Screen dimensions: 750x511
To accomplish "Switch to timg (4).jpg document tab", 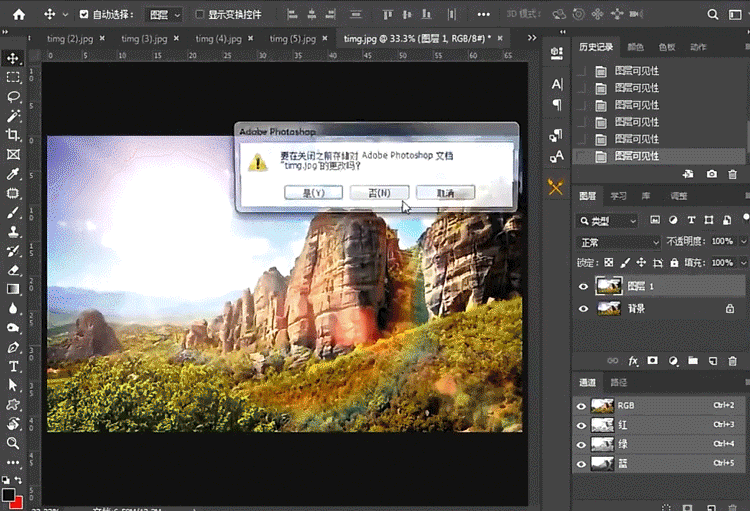I will click(218, 39).
